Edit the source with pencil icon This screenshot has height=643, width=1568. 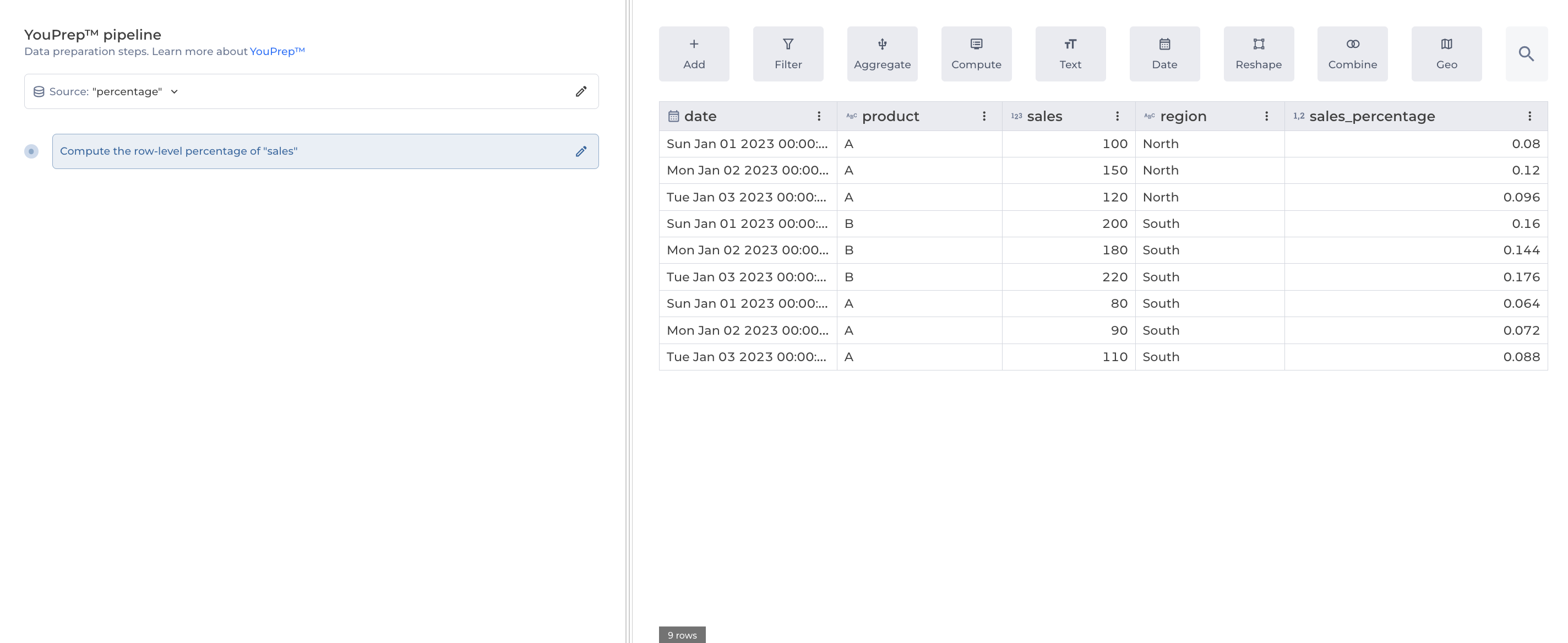coord(581,91)
